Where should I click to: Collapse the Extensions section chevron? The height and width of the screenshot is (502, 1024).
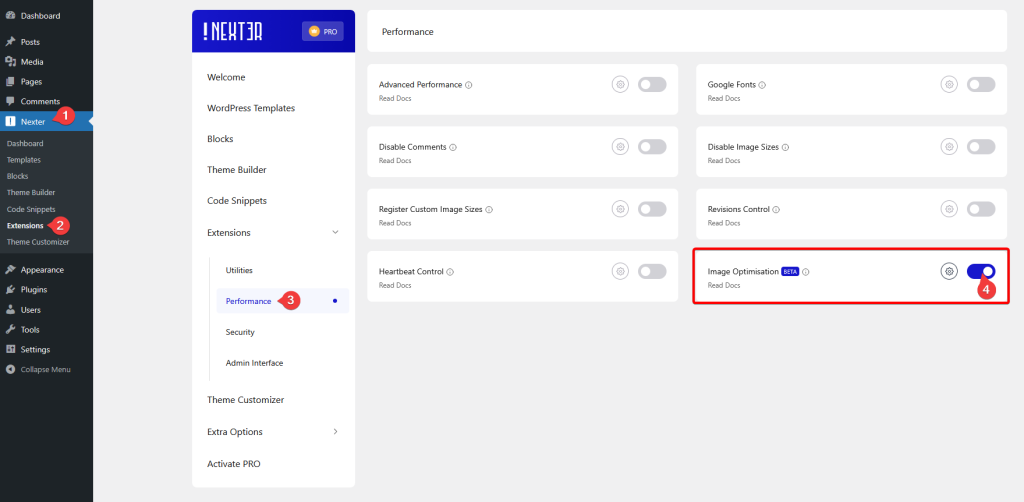tap(335, 233)
